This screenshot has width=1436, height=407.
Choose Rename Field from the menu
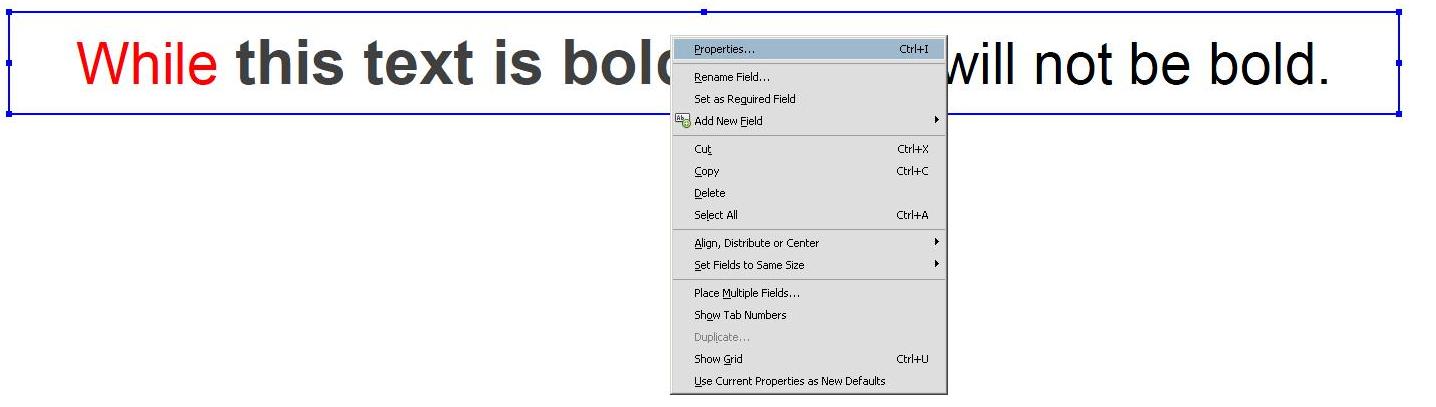[732, 77]
